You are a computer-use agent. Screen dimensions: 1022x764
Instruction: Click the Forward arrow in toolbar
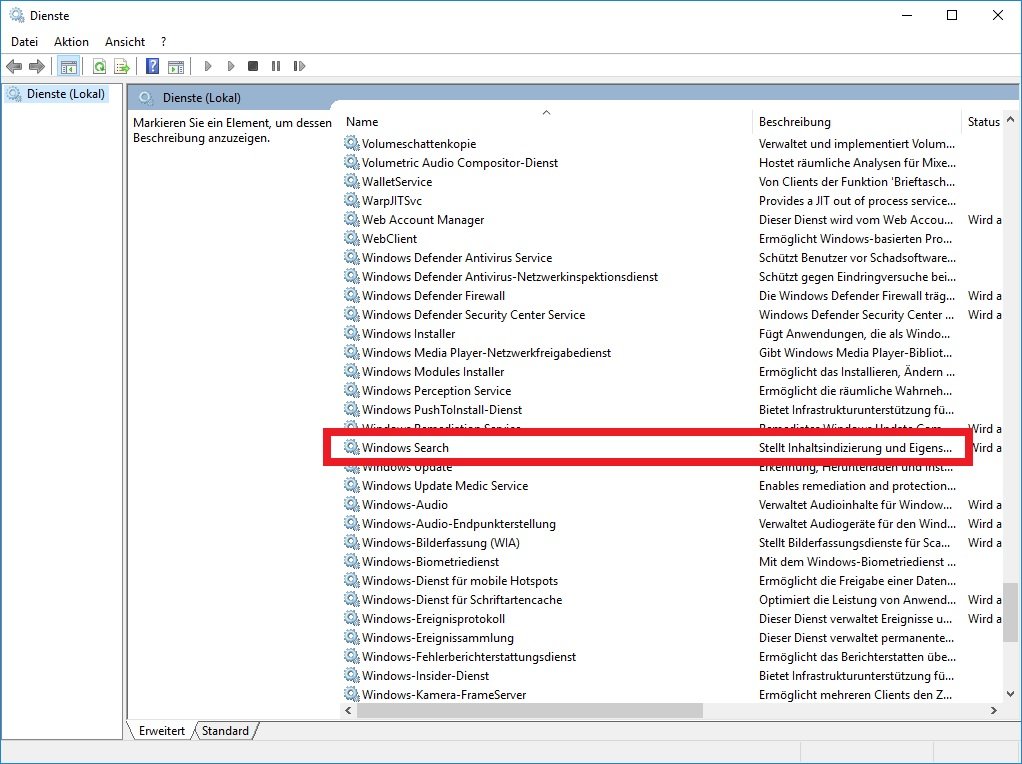coord(37,66)
